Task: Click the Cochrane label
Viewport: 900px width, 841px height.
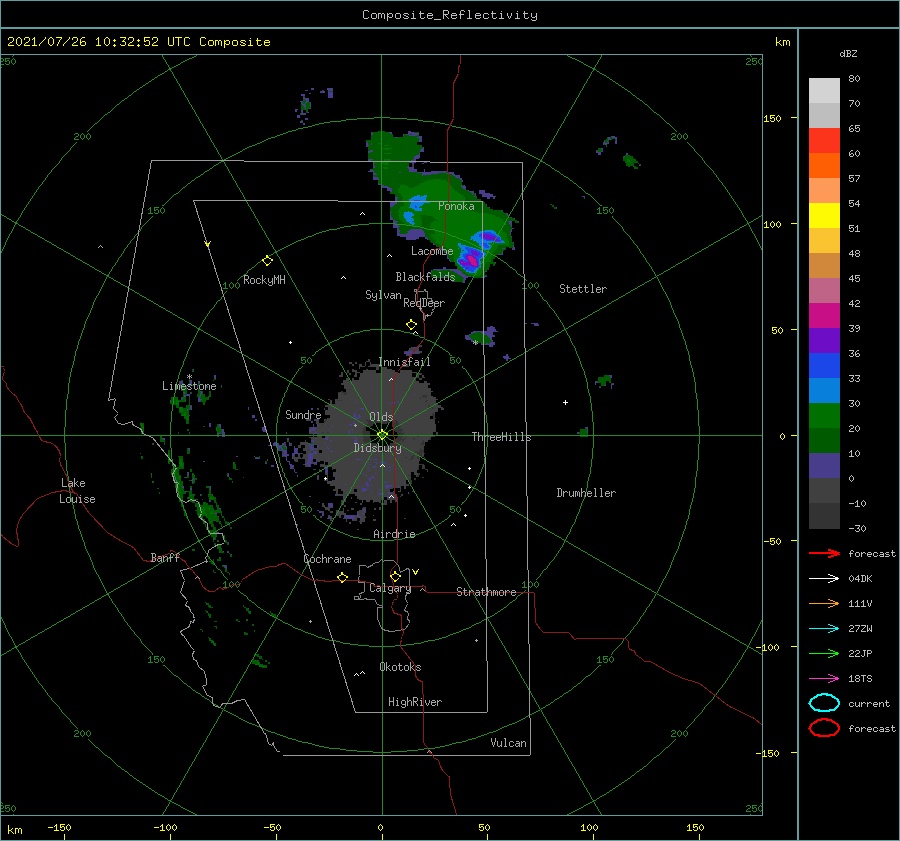Action: point(327,559)
